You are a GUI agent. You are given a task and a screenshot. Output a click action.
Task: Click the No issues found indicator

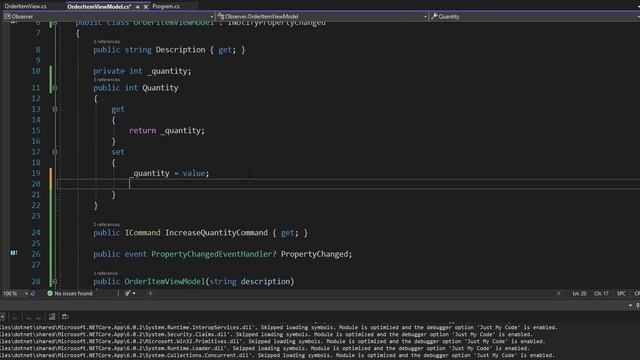coord(73,293)
